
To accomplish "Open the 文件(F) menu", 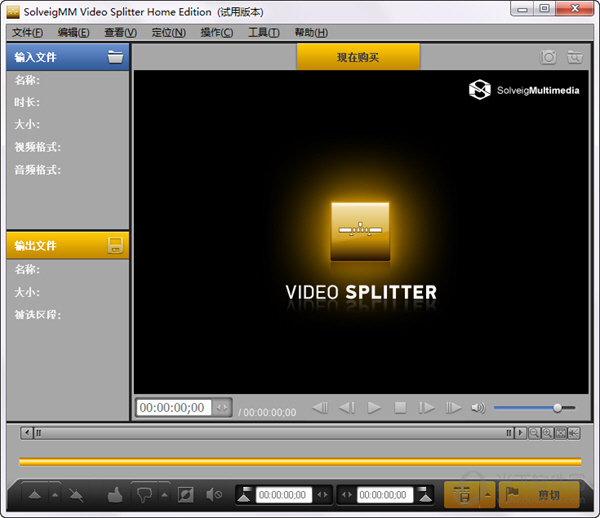I will click(x=28, y=33).
